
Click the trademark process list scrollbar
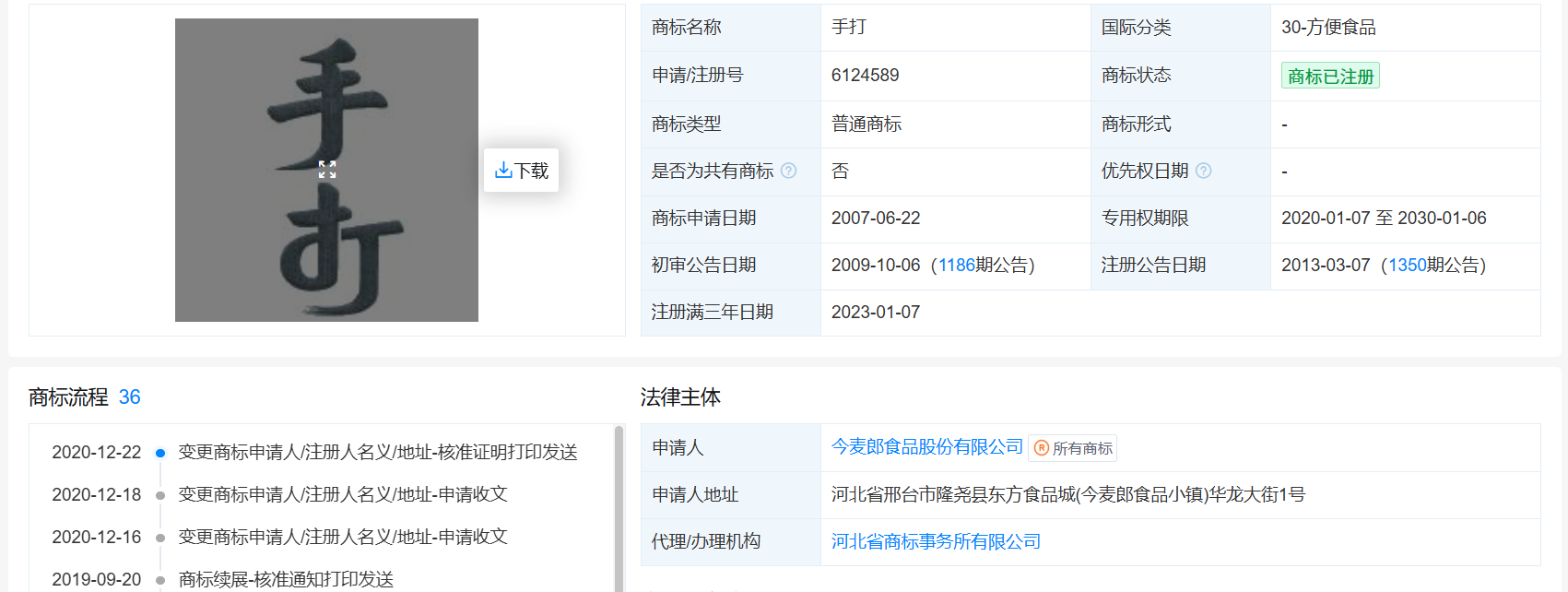coord(619,507)
